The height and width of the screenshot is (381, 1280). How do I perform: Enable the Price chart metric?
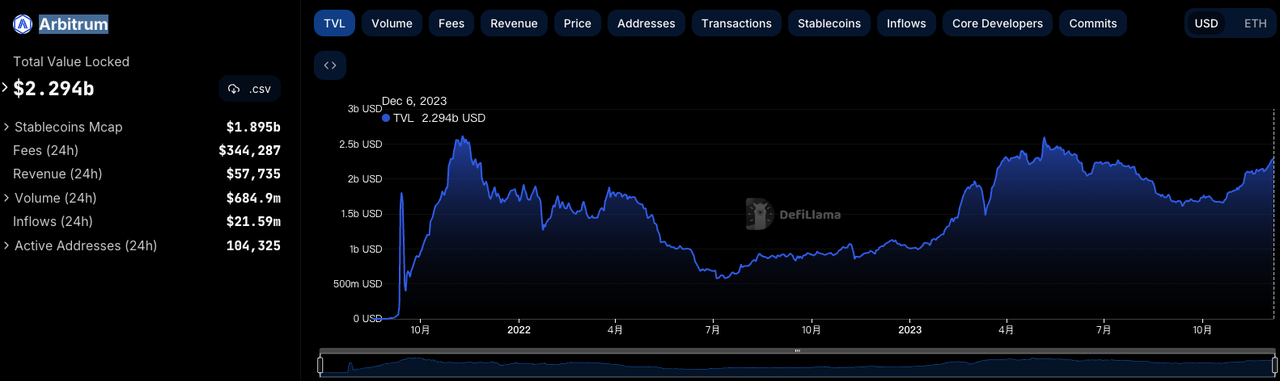tap(577, 23)
